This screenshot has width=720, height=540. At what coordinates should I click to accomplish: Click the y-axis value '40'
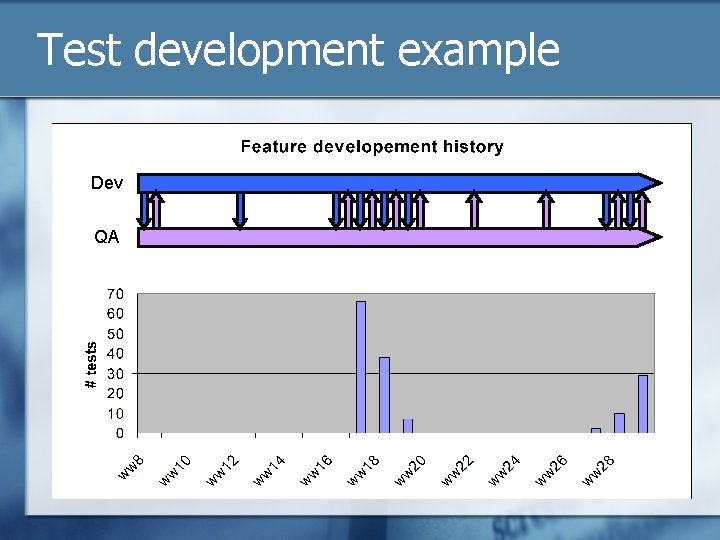tap(115, 354)
